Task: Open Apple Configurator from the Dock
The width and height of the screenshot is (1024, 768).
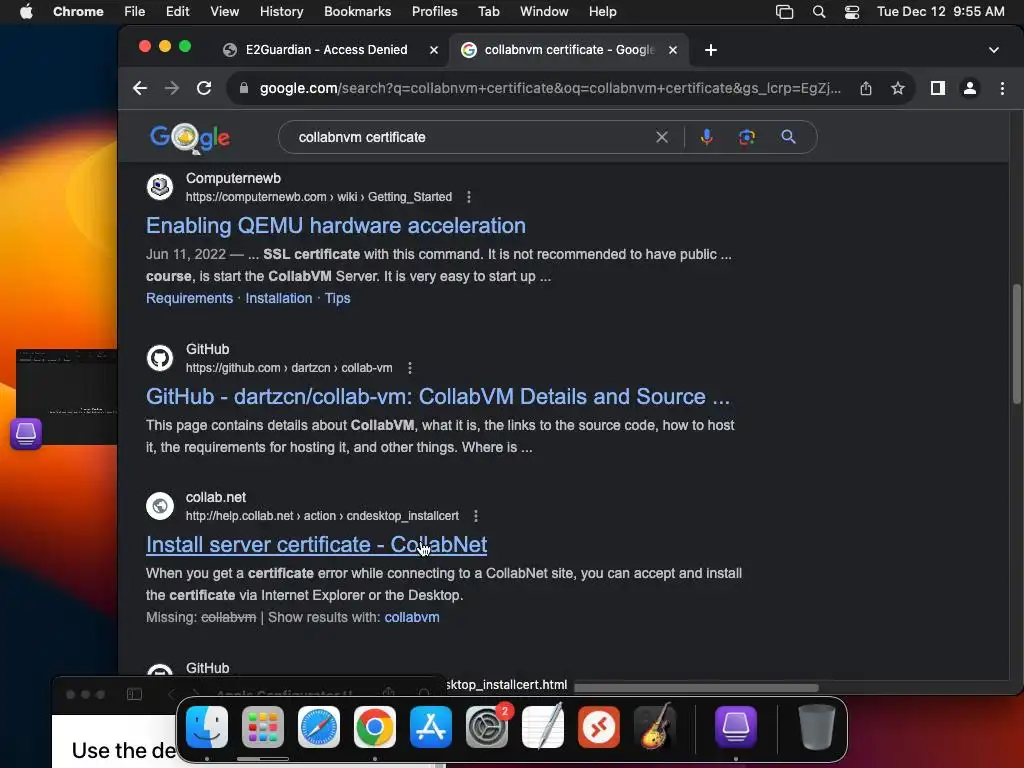Action: (x=736, y=727)
